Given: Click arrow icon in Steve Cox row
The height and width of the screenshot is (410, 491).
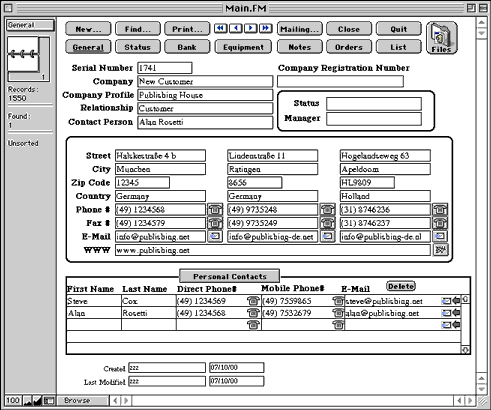Looking at the screenshot, I should [456, 301].
